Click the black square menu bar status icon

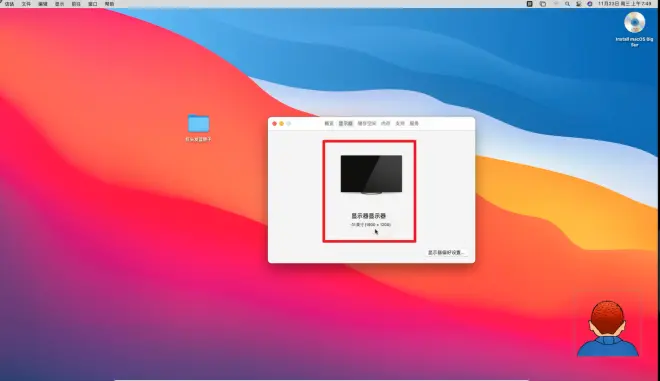tap(530, 4)
